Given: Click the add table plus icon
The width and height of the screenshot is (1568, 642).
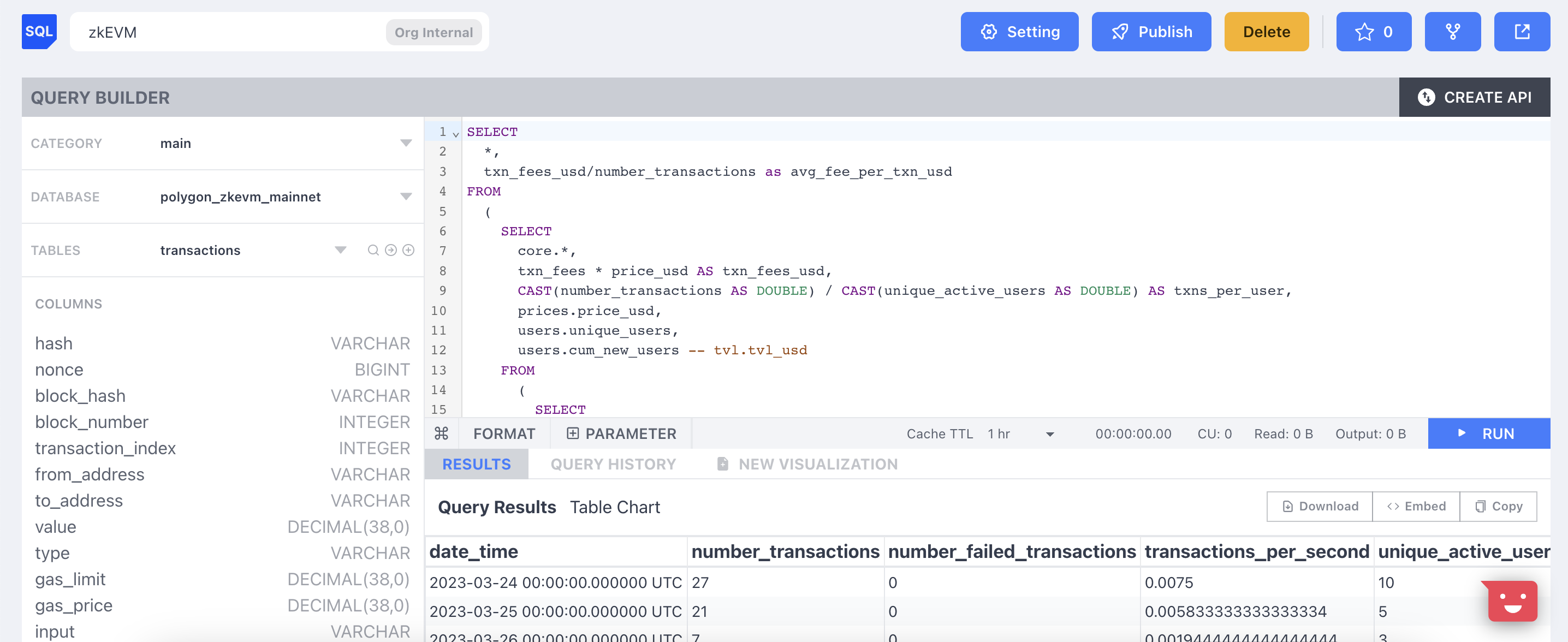Looking at the screenshot, I should (x=408, y=250).
